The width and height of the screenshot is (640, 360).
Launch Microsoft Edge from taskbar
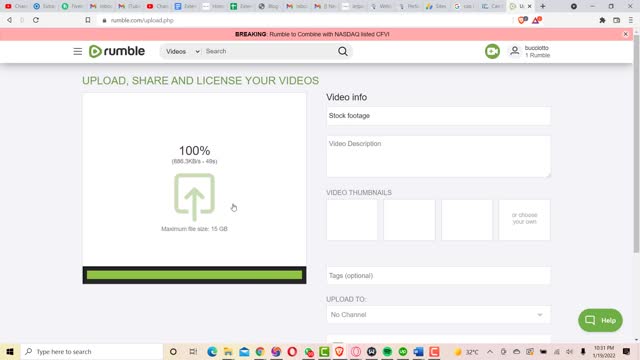pyautogui.click(x=212, y=351)
